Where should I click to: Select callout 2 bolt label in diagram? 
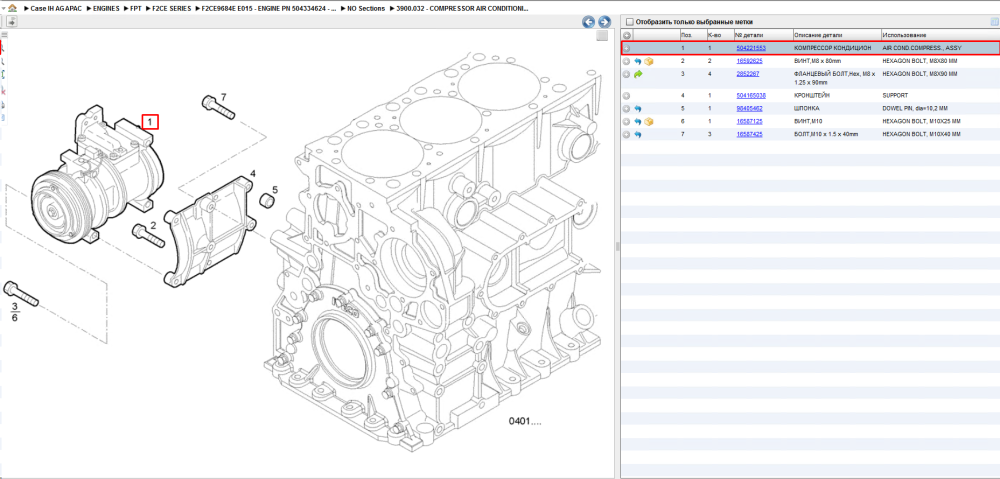tap(153, 225)
